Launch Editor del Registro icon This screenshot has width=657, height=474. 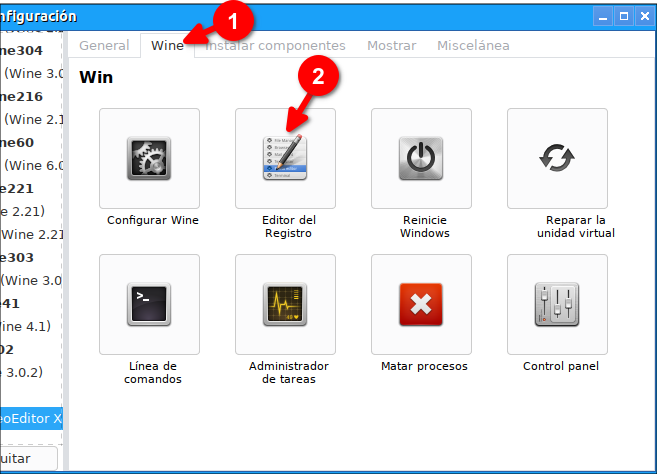[x=285, y=158]
